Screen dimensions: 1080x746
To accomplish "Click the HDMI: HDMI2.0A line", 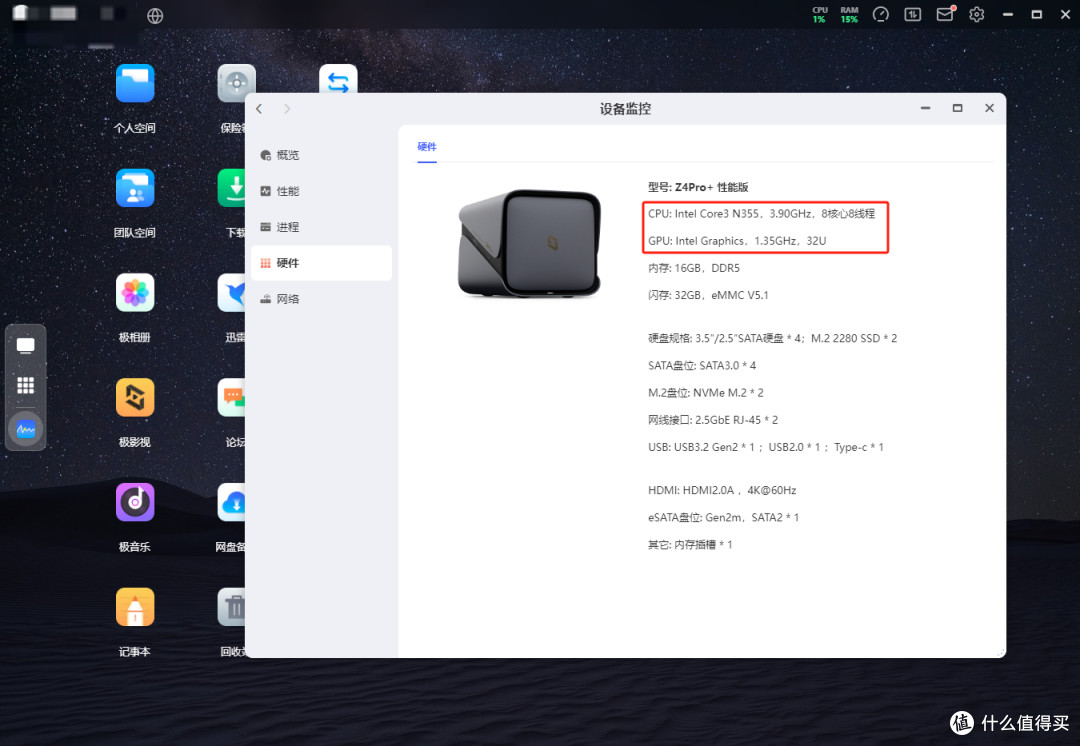I will coord(722,490).
